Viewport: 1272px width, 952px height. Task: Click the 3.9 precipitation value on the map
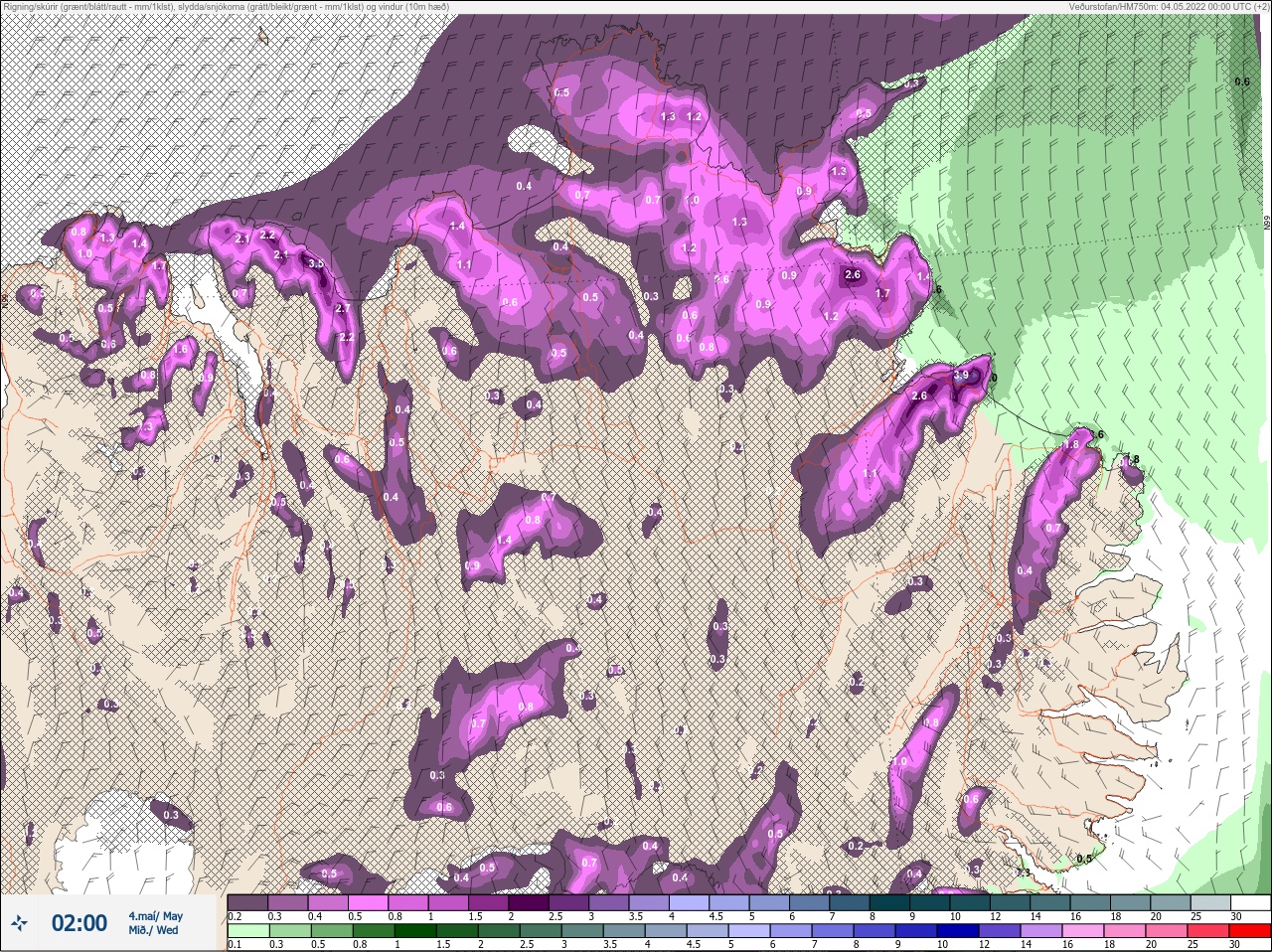(960, 376)
